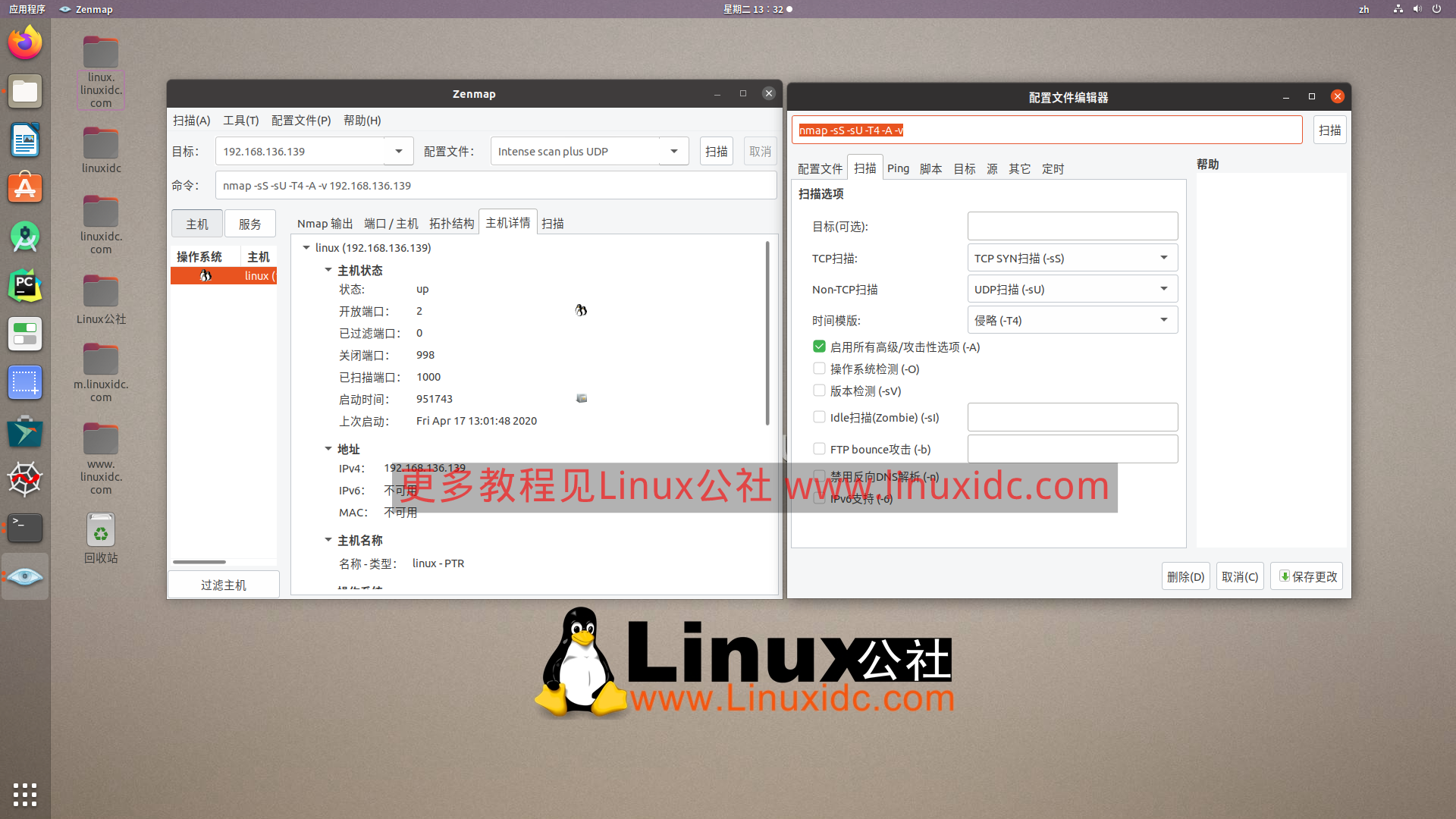This screenshot has width=1456, height=819.
Task: Click the 过滤主机 button
Action: click(x=223, y=584)
